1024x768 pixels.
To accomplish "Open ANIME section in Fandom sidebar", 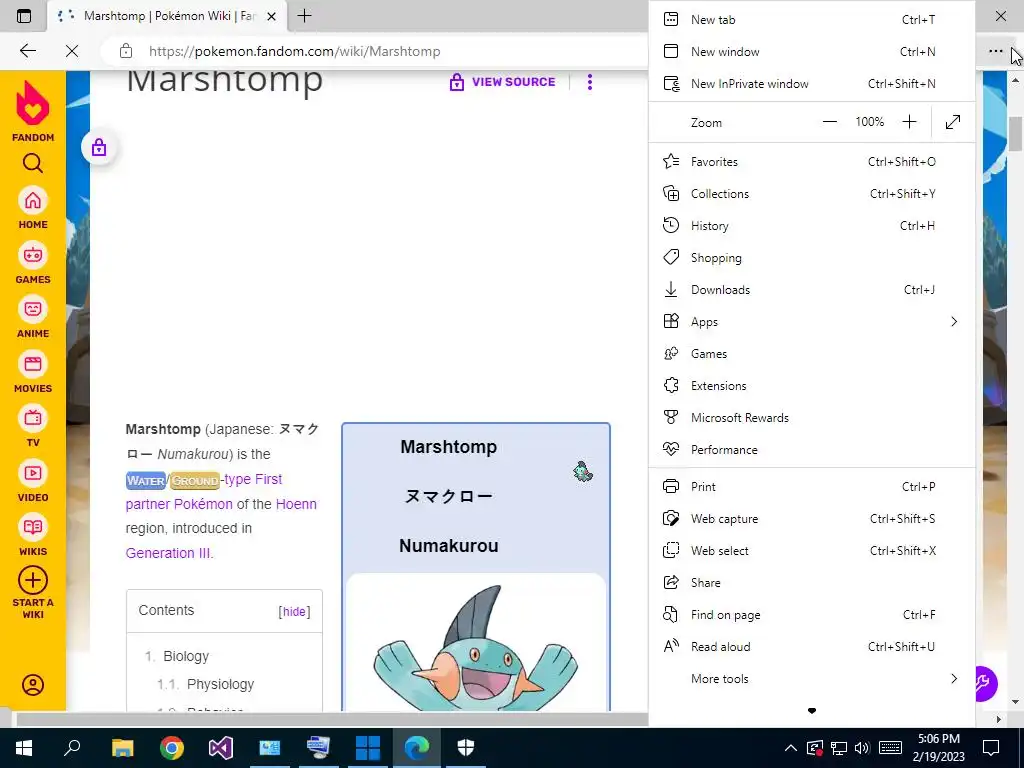I will point(33,317).
